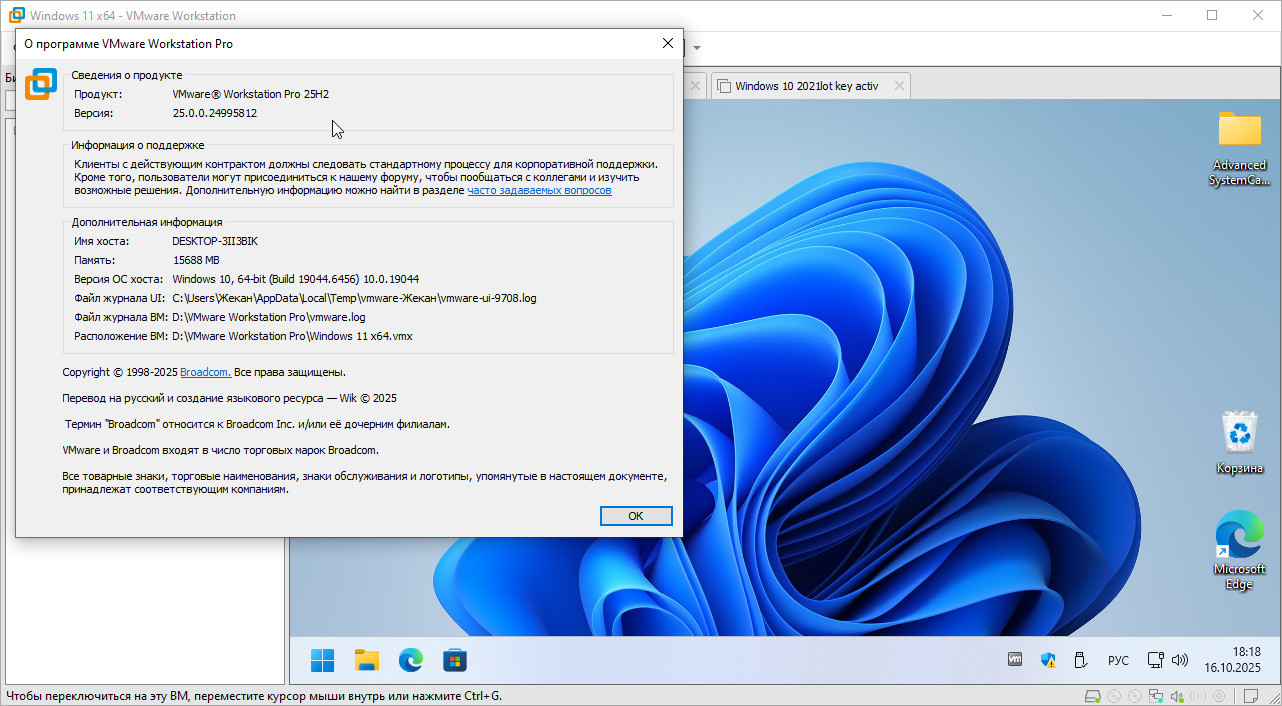Expand the toolbar dropdown arrow beside the dialog
This screenshot has height=706, width=1282.
click(697, 47)
